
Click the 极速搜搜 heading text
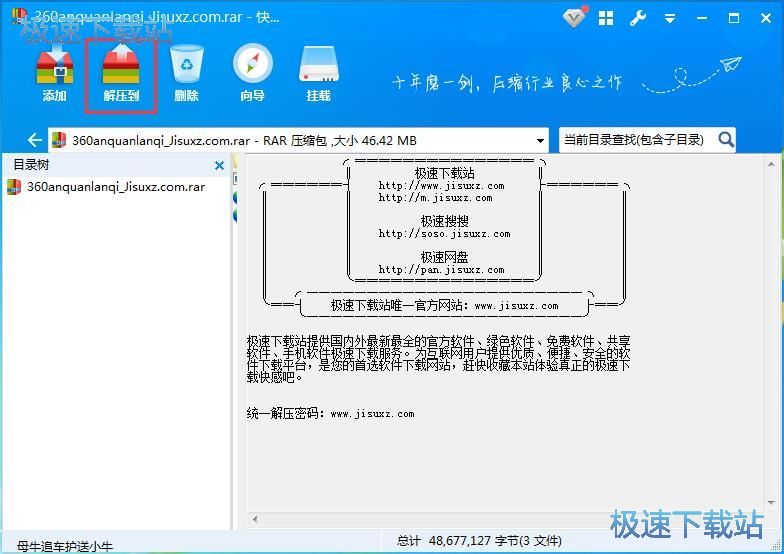[x=444, y=221]
